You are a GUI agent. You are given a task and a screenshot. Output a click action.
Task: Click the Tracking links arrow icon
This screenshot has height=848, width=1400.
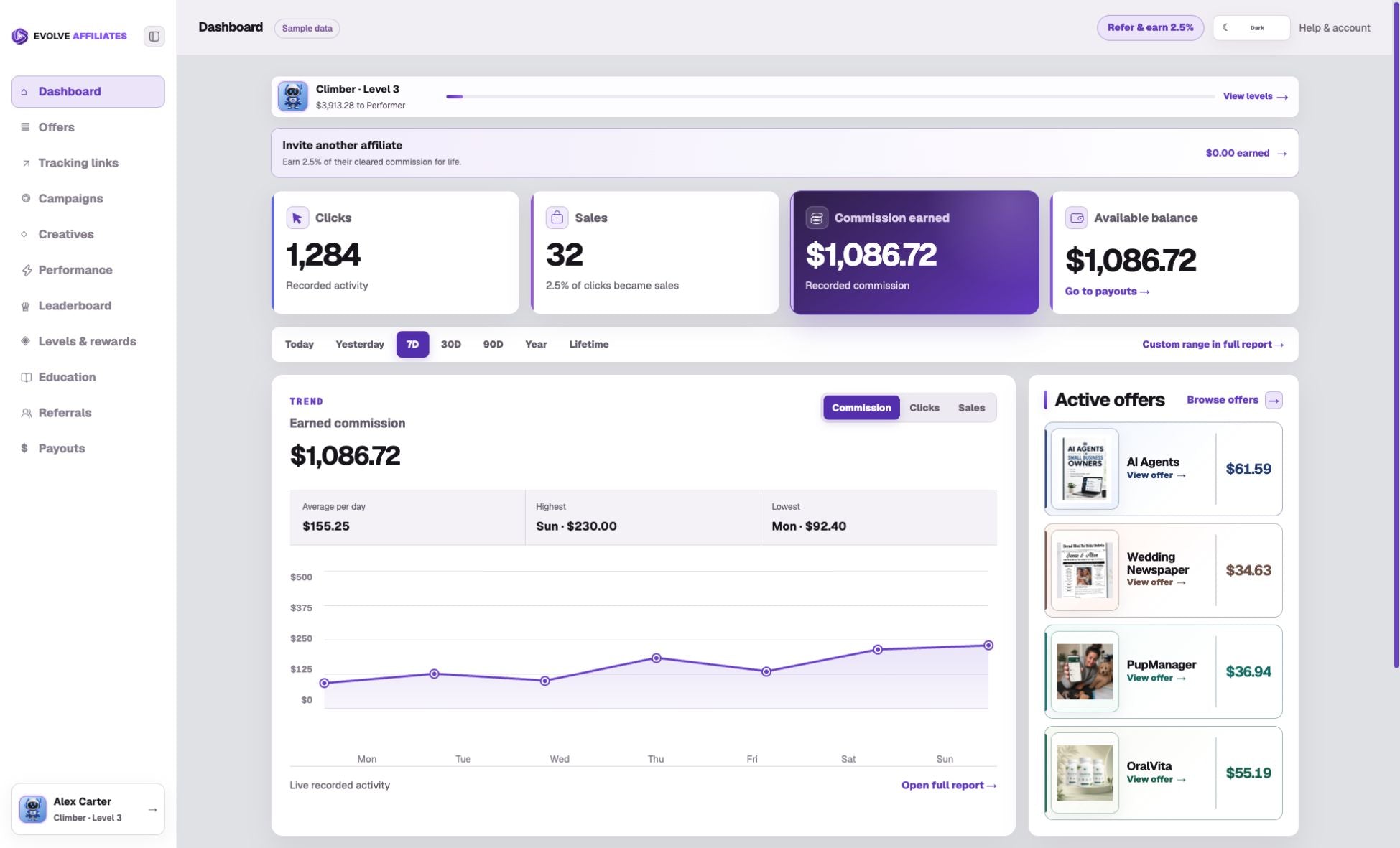26,163
